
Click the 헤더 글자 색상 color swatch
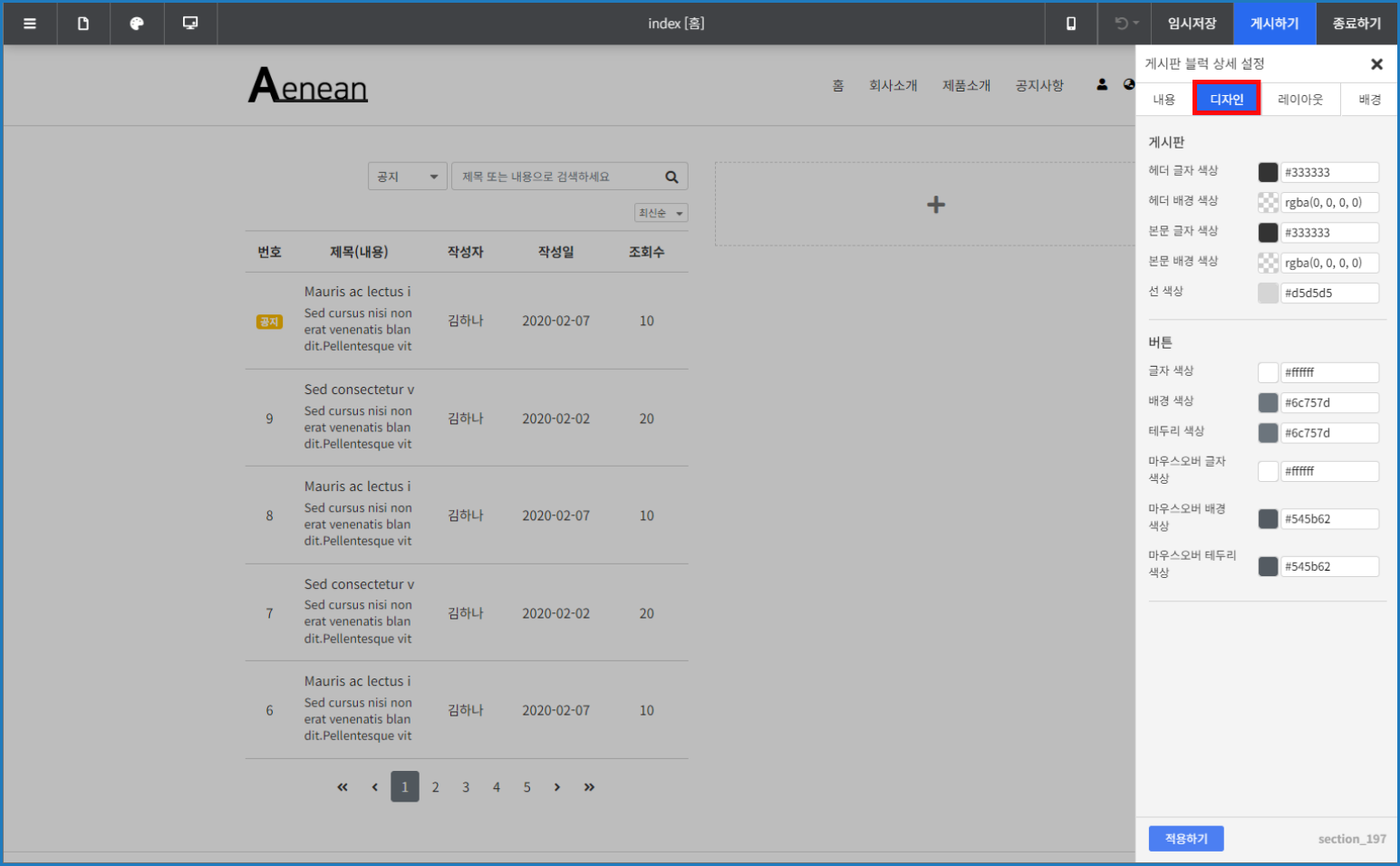1268,172
